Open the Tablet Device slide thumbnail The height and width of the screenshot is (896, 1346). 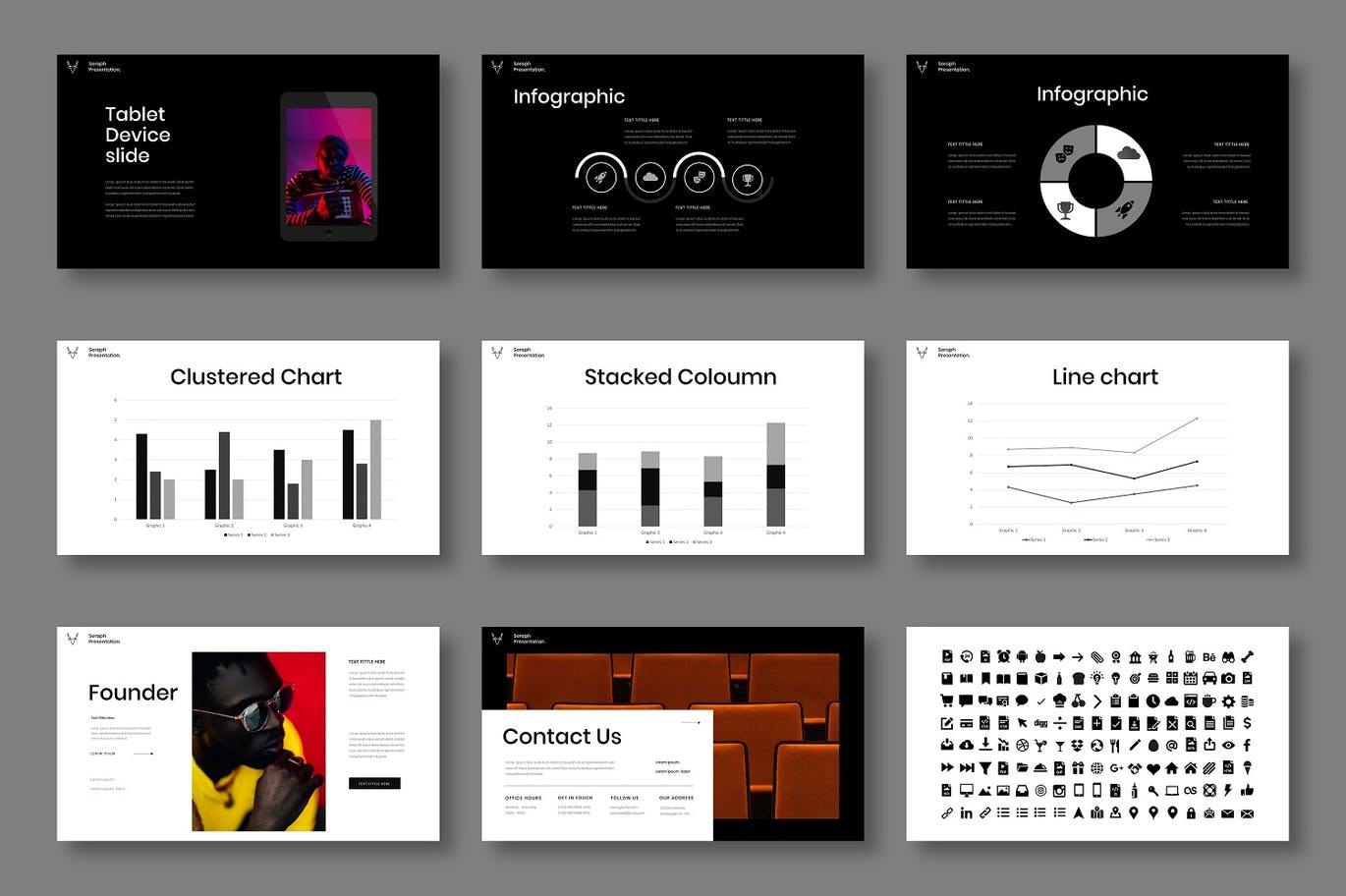coord(248,161)
